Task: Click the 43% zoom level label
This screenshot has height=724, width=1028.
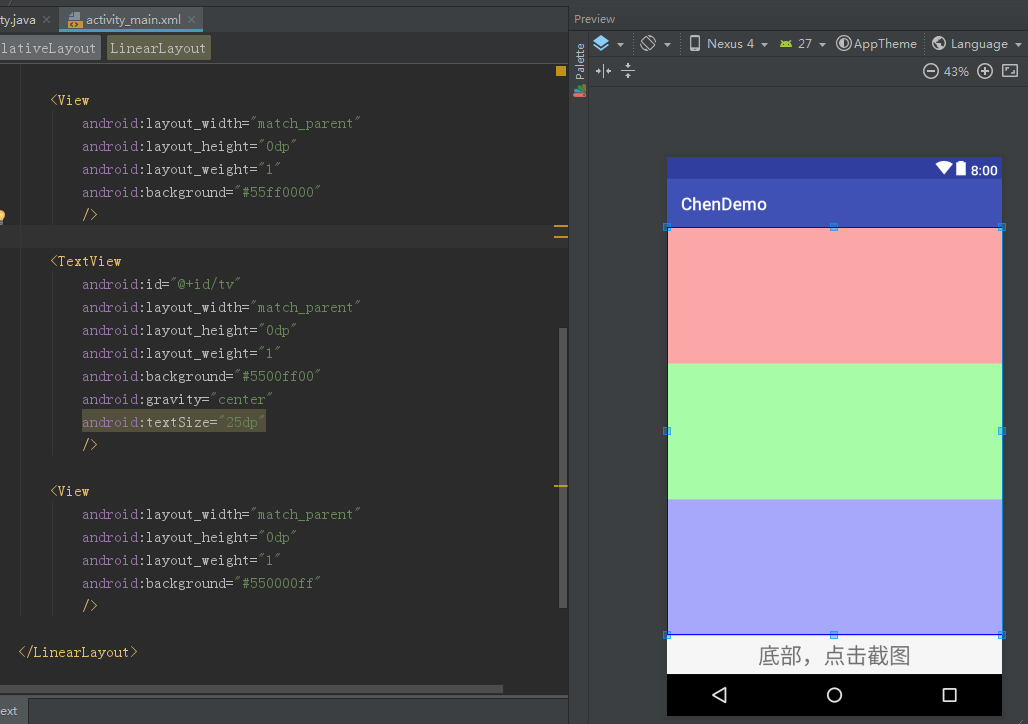Action: point(956,71)
